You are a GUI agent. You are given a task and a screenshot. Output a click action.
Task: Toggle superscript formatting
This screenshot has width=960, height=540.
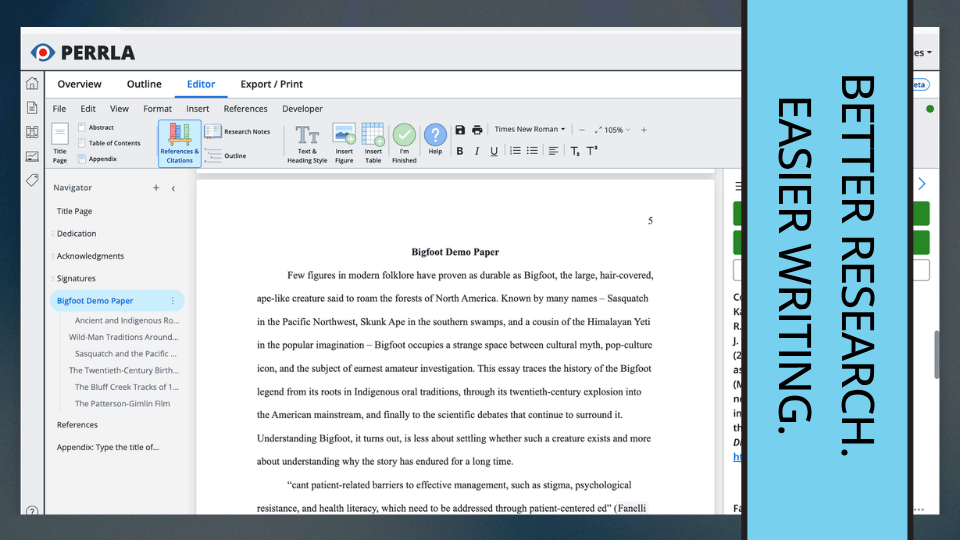(592, 151)
